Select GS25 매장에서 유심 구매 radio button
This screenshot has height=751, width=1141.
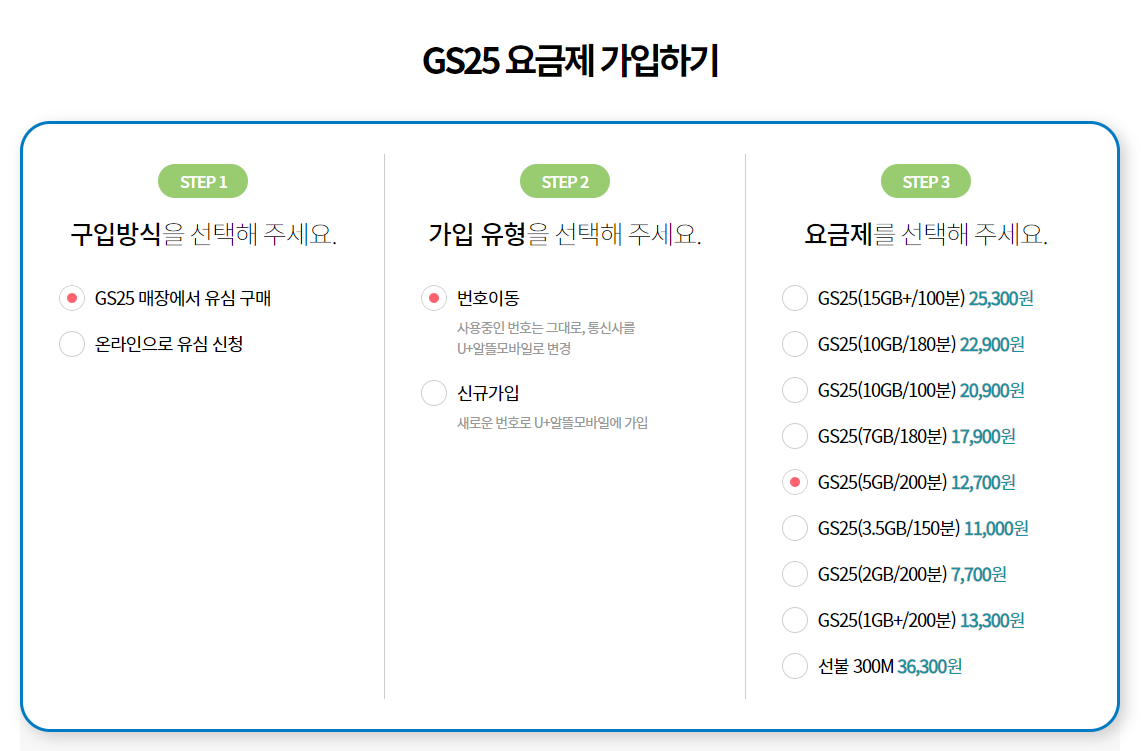72,298
